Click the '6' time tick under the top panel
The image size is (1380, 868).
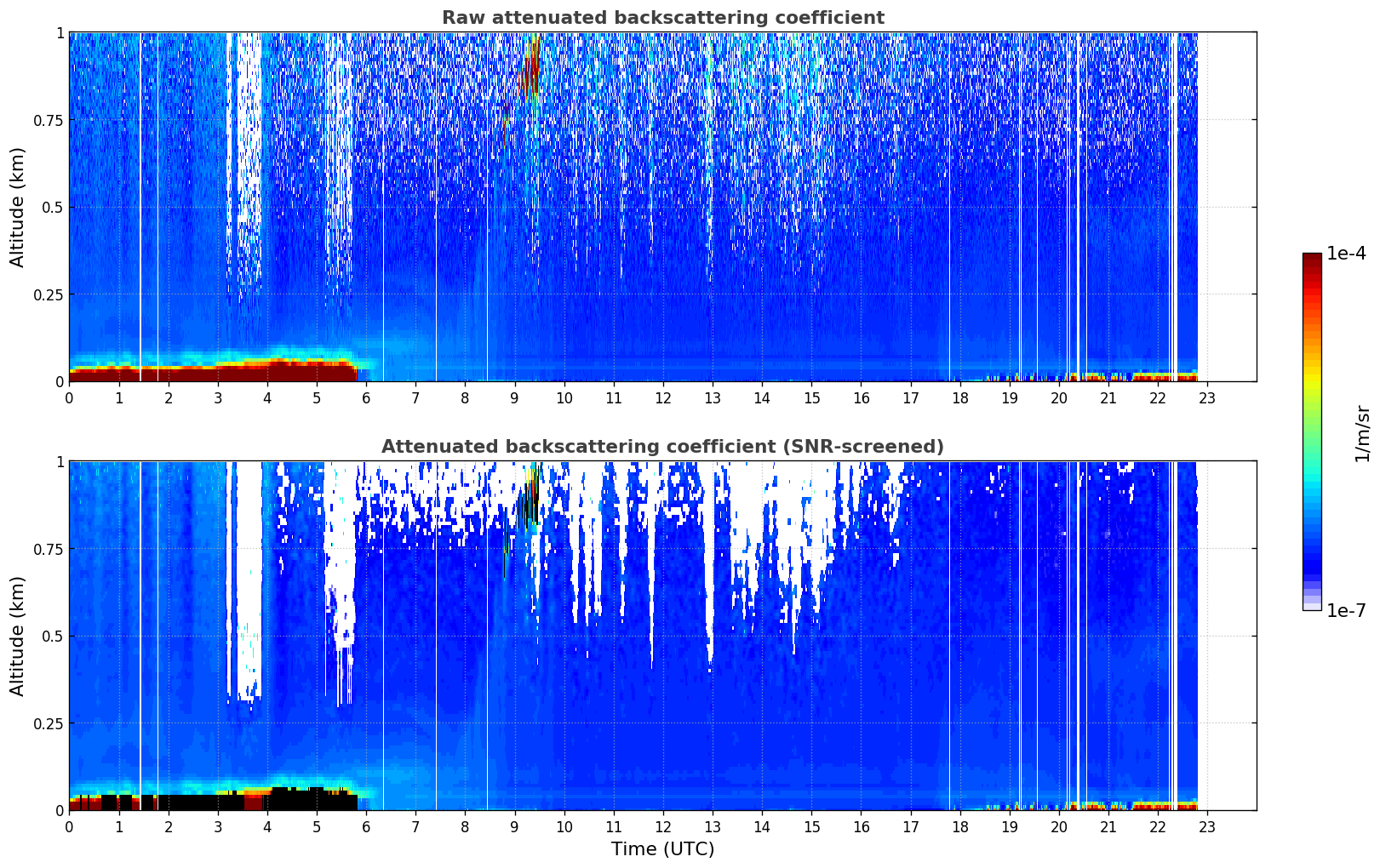pyautogui.click(x=366, y=397)
